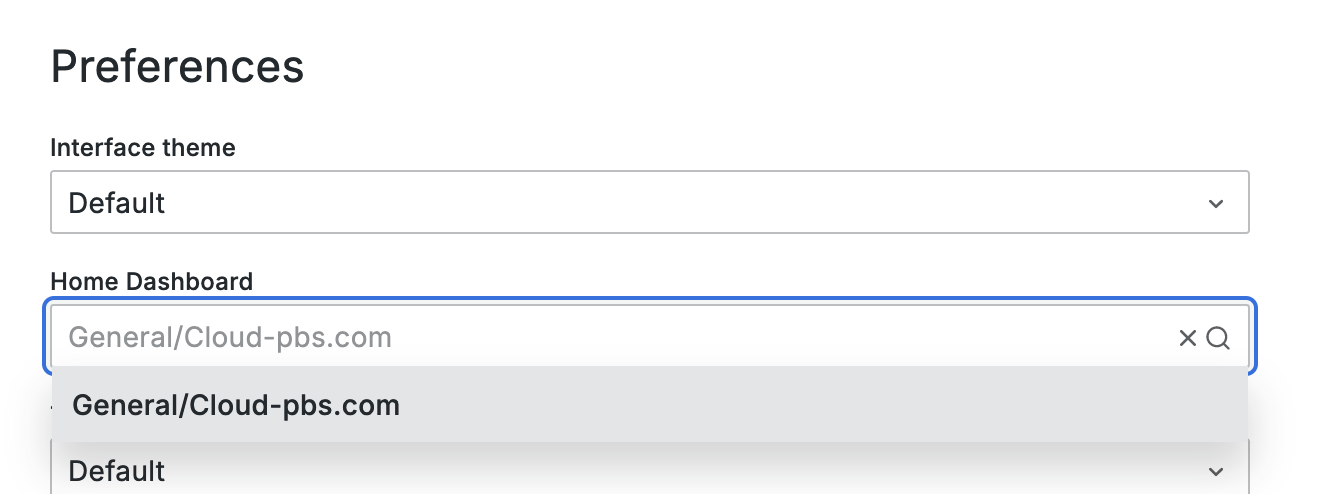Toggle the theme selector down-arrow icon
The width and height of the screenshot is (1324, 494).
(1215, 203)
